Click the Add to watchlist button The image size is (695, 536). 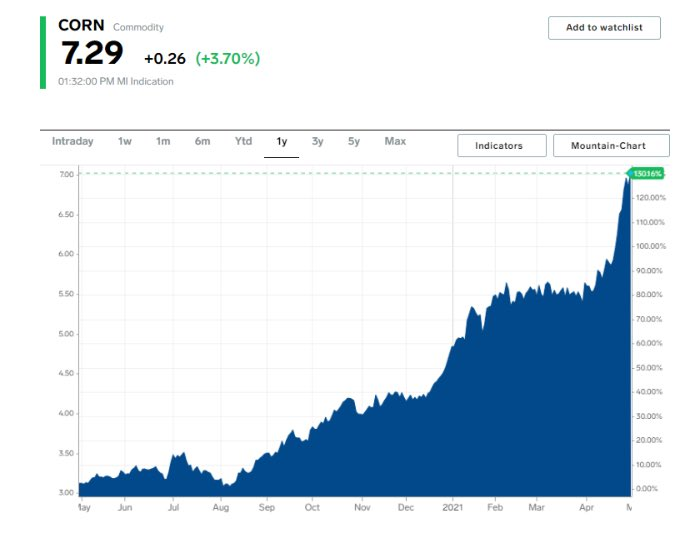(x=604, y=28)
